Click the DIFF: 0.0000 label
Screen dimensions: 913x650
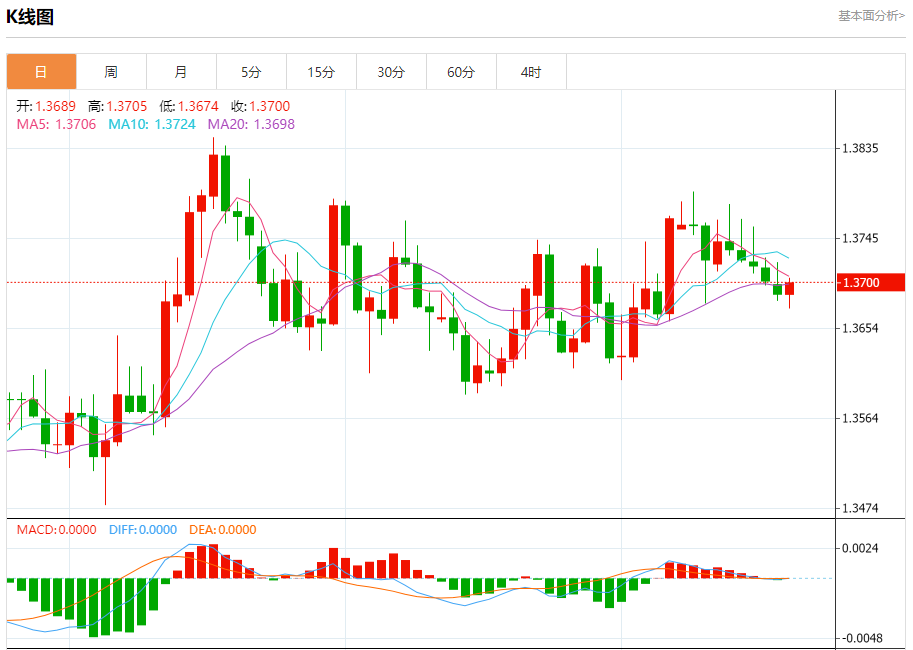pyautogui.click(x=143, y=529)
